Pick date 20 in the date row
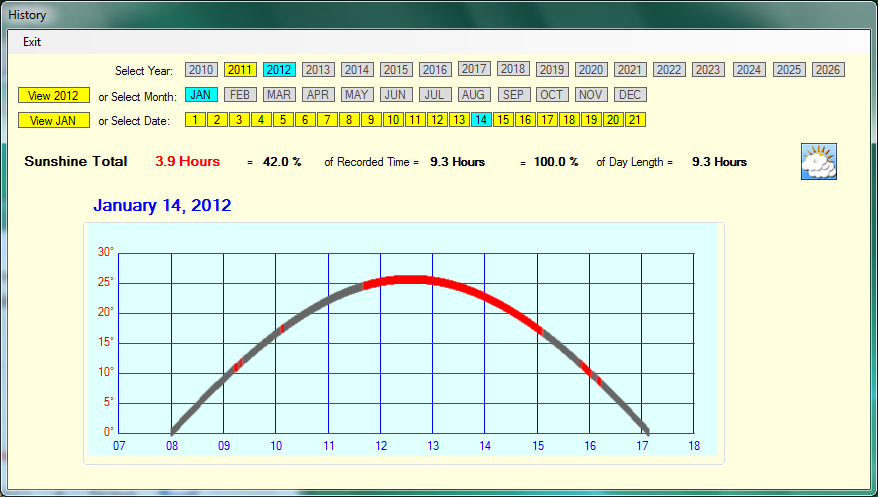The height and width of the screenshot is (497, 878). coord(614,120)
